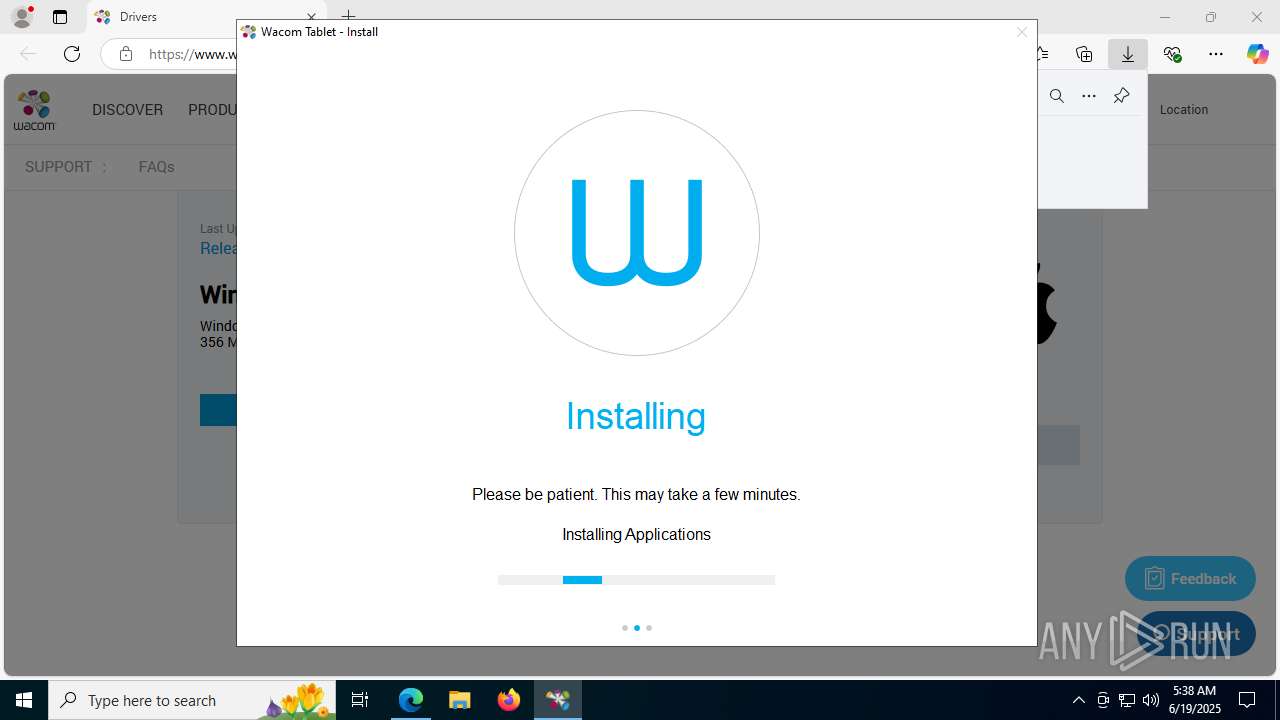1280x720 pixels.
Task: Open Firefox from the taskbar
Action: coord(509,700)
